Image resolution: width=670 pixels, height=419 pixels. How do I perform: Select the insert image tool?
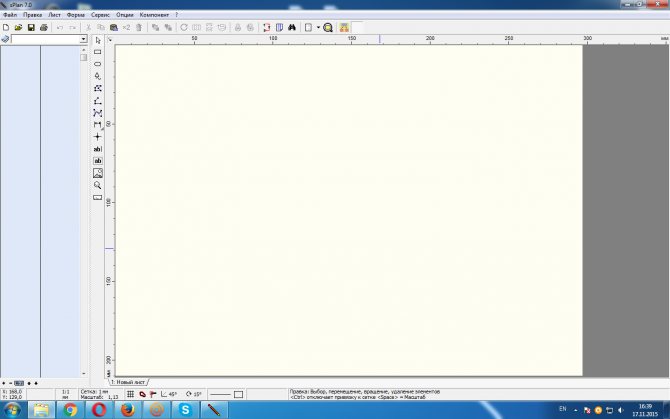(x=97, y=173)
